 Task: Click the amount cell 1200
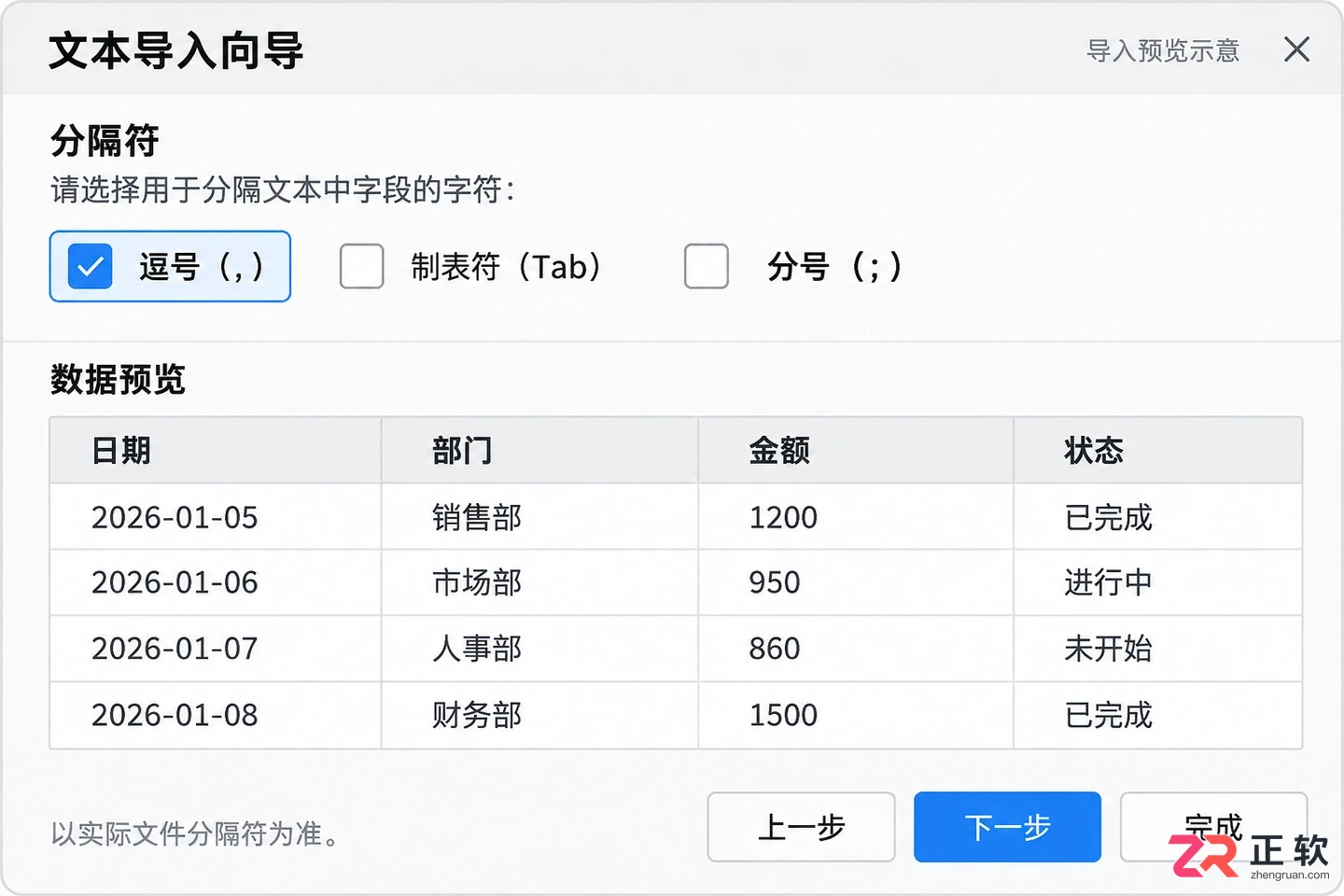[856, 517]
